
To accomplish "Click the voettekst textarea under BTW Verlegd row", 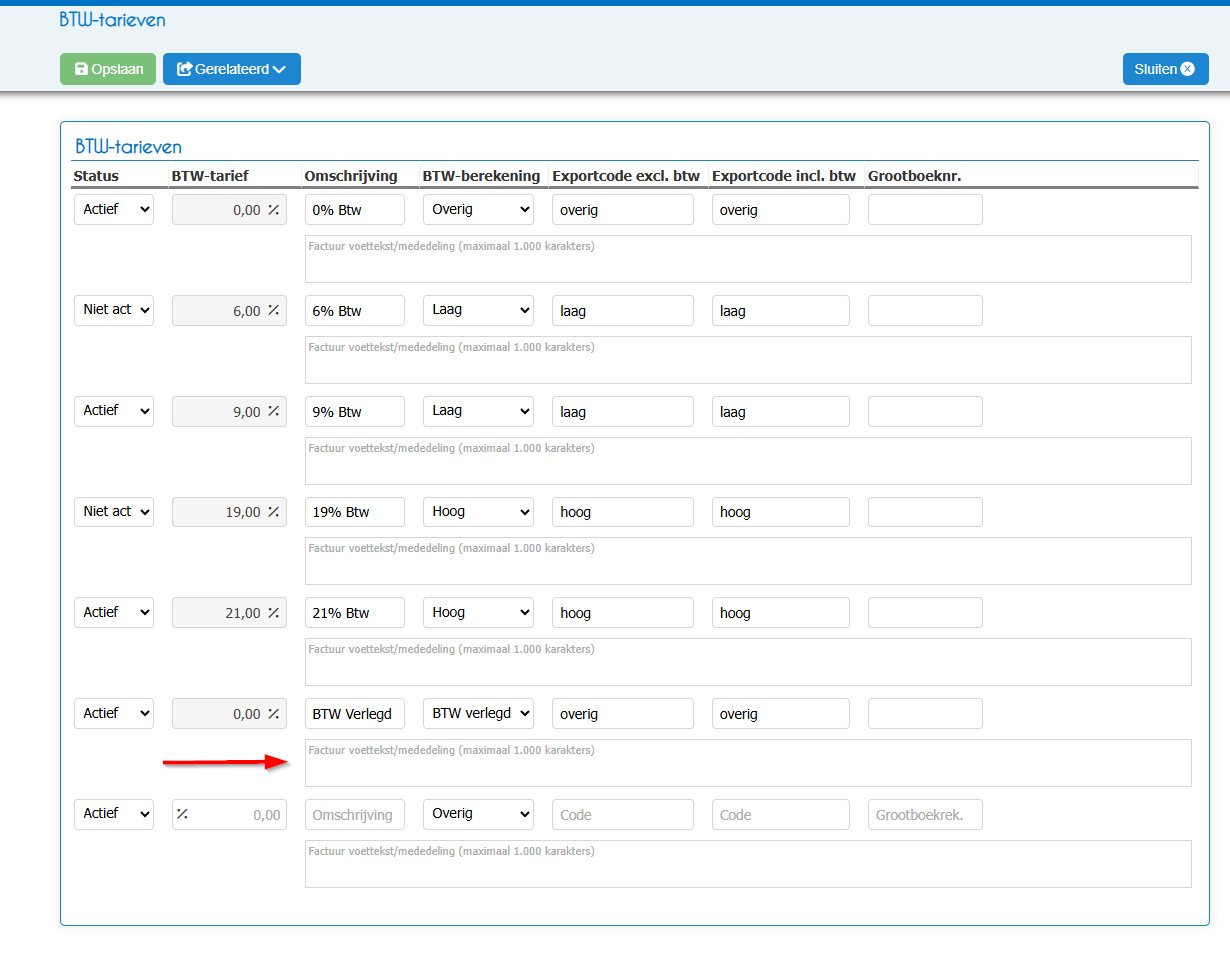I will coord(748,763).
